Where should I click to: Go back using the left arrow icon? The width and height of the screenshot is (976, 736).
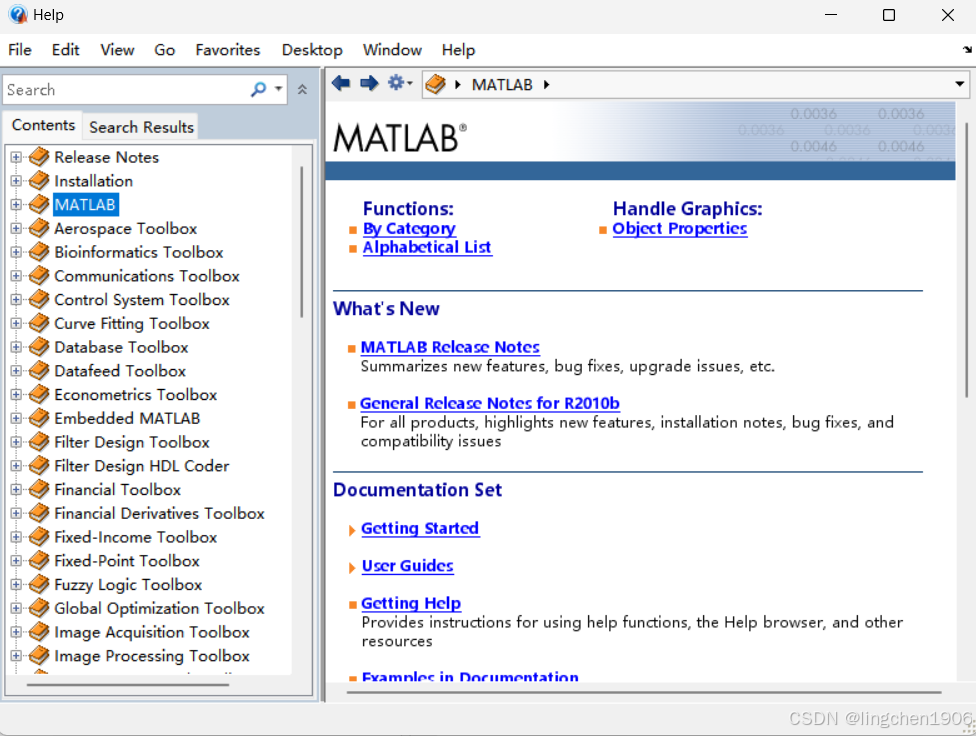point(340,83)
